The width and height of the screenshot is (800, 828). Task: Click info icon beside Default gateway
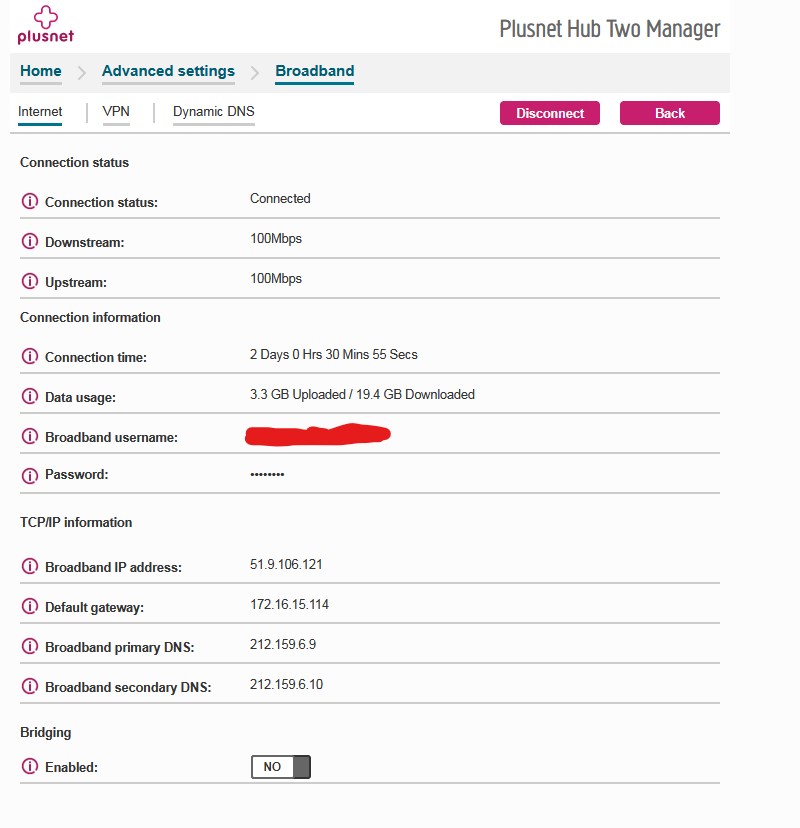click(x=29, y=607)
